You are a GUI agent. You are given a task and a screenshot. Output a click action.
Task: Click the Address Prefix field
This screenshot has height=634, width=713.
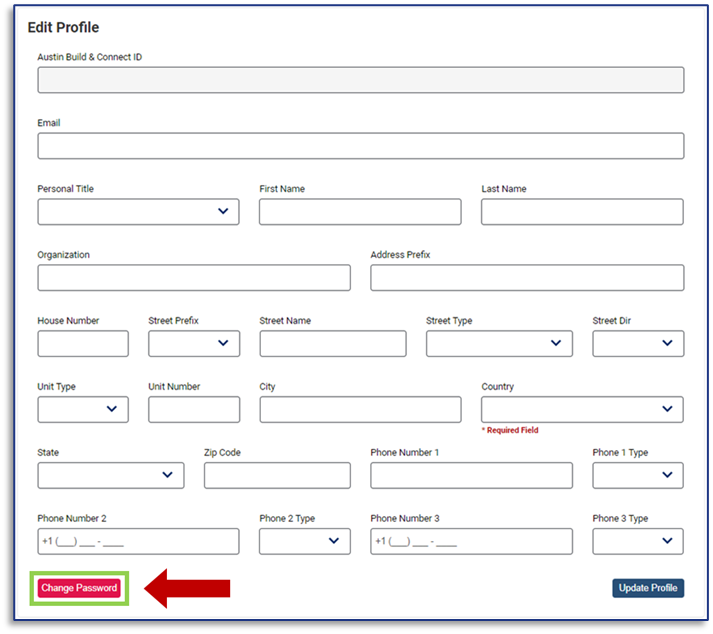527,278
